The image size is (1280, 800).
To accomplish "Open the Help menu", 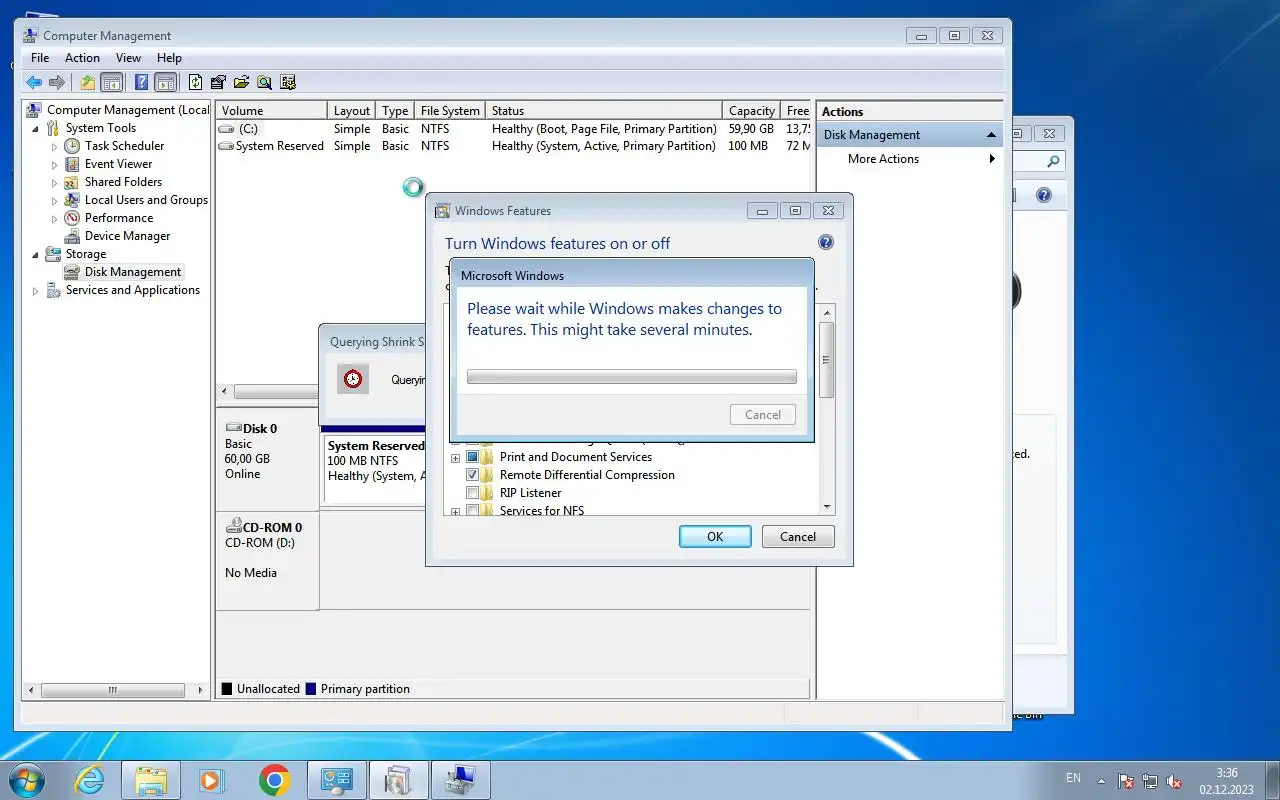I will pyautogui.click(x=169, y=58).
